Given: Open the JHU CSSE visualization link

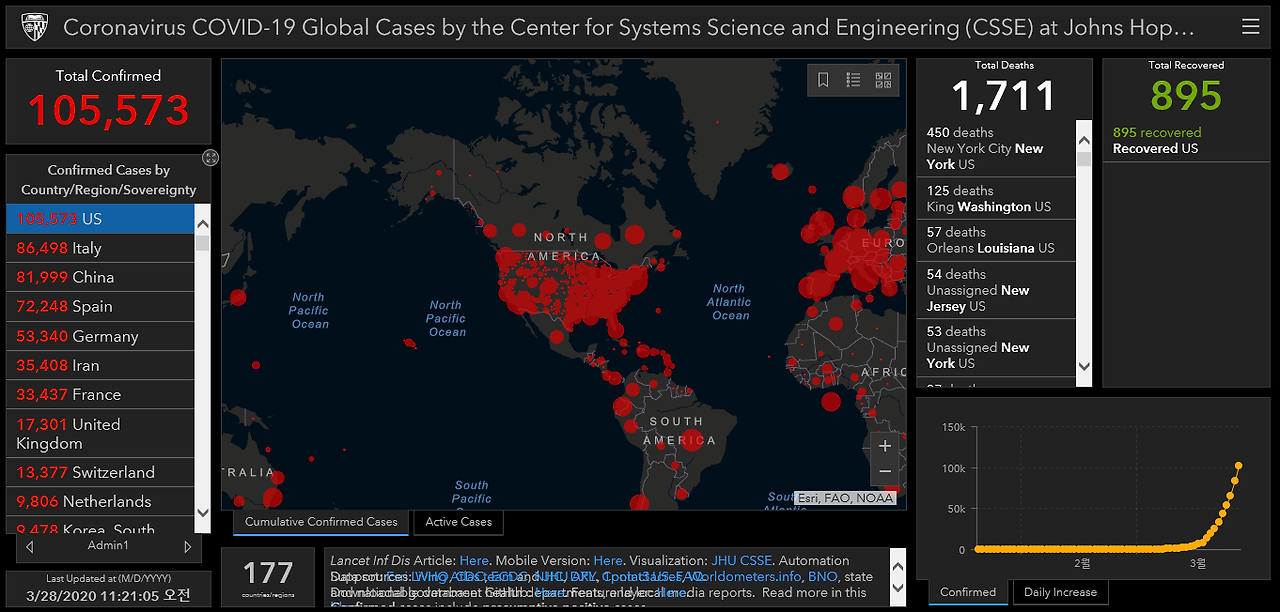Looking at the screenshot, I should click(741, 561).
